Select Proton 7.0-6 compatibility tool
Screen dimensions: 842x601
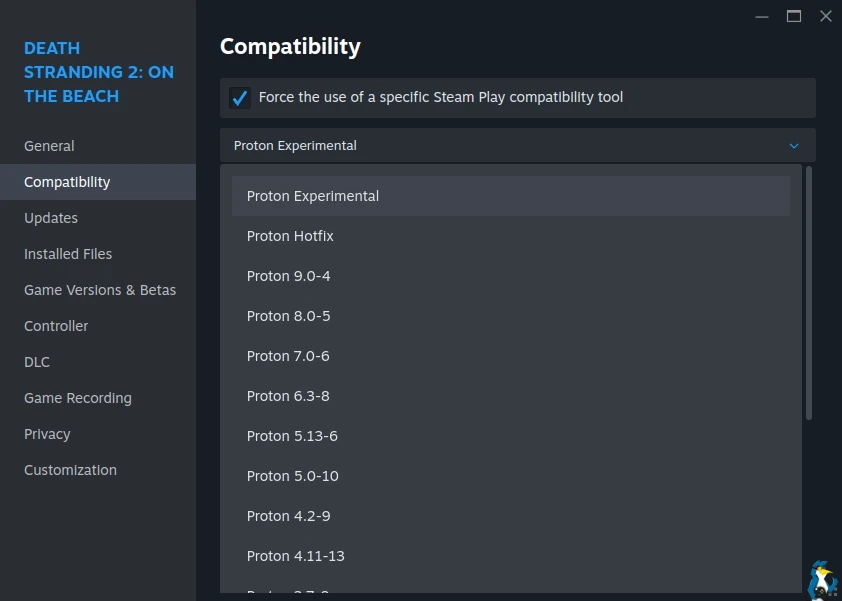point(288,356)
